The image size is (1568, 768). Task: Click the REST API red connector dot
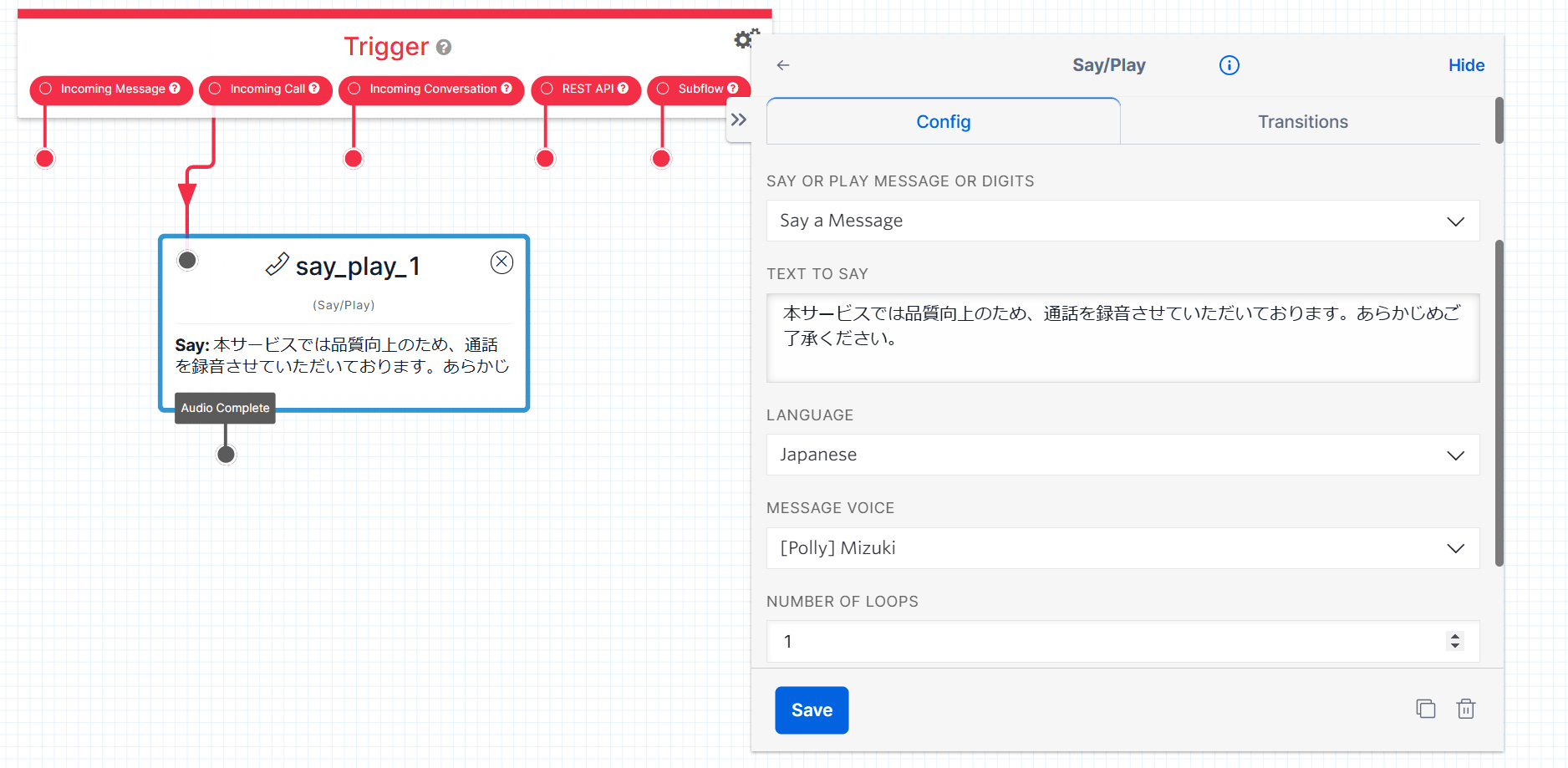[x=545, y=159]
